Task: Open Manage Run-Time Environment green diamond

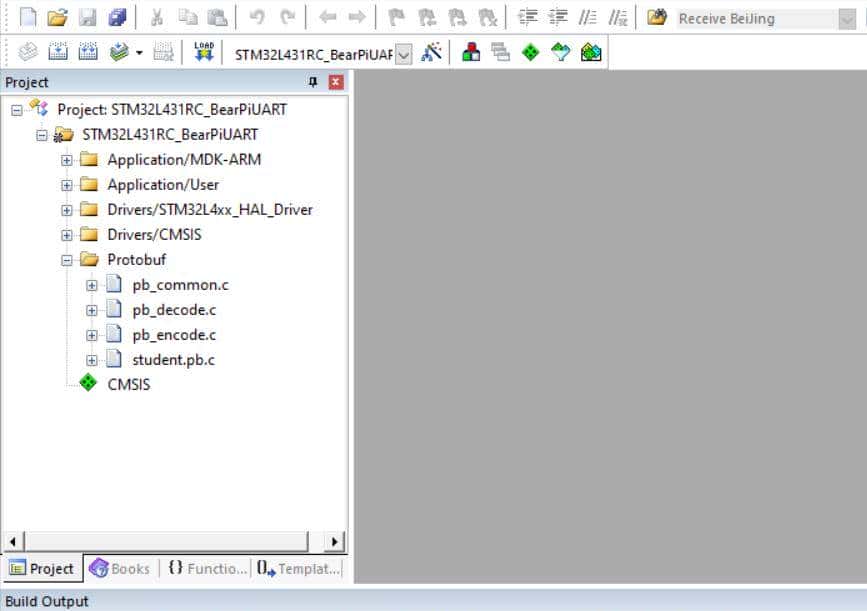Action: click(530, 53)
